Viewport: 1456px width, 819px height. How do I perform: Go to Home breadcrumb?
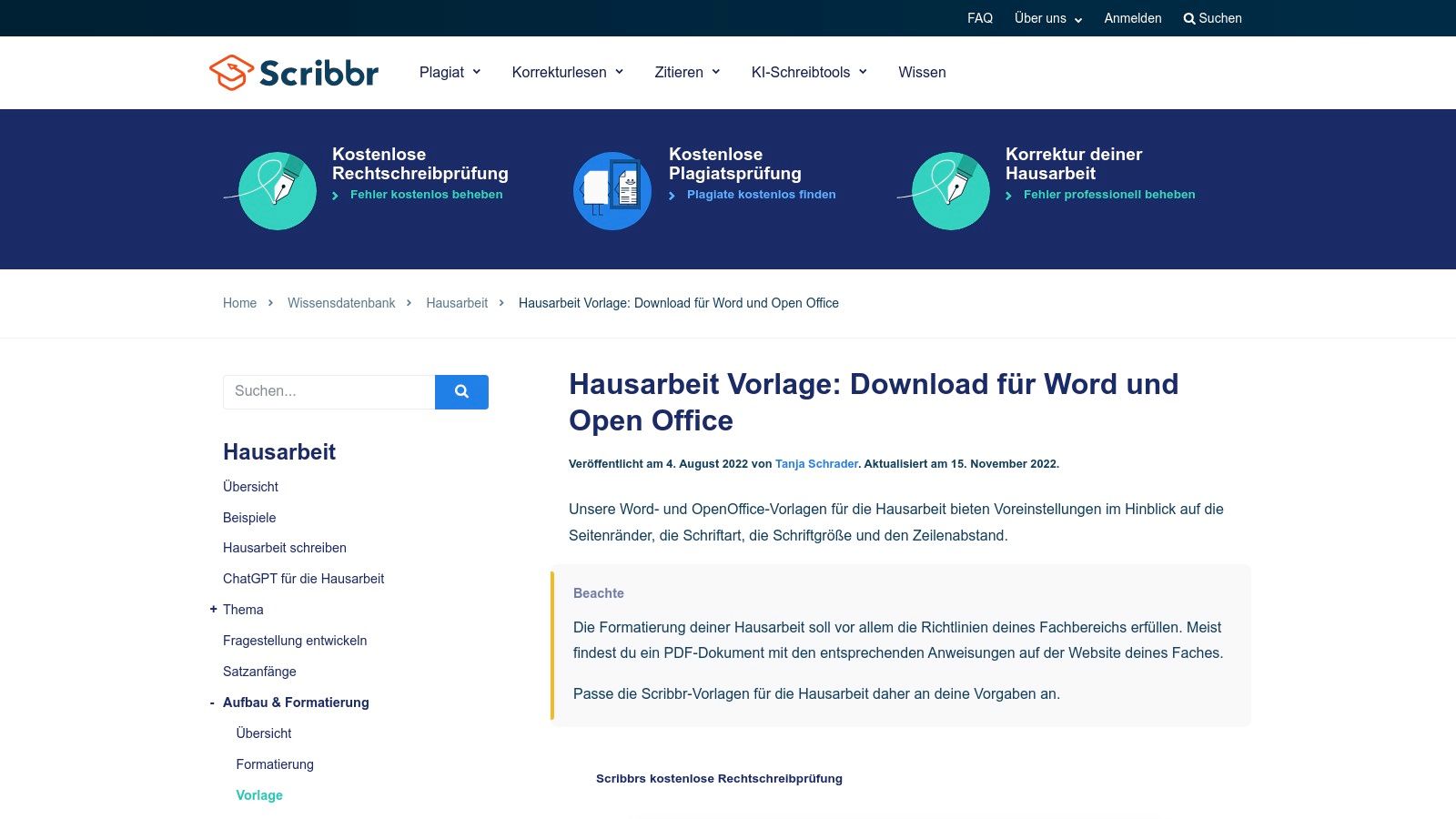(239, 303)
